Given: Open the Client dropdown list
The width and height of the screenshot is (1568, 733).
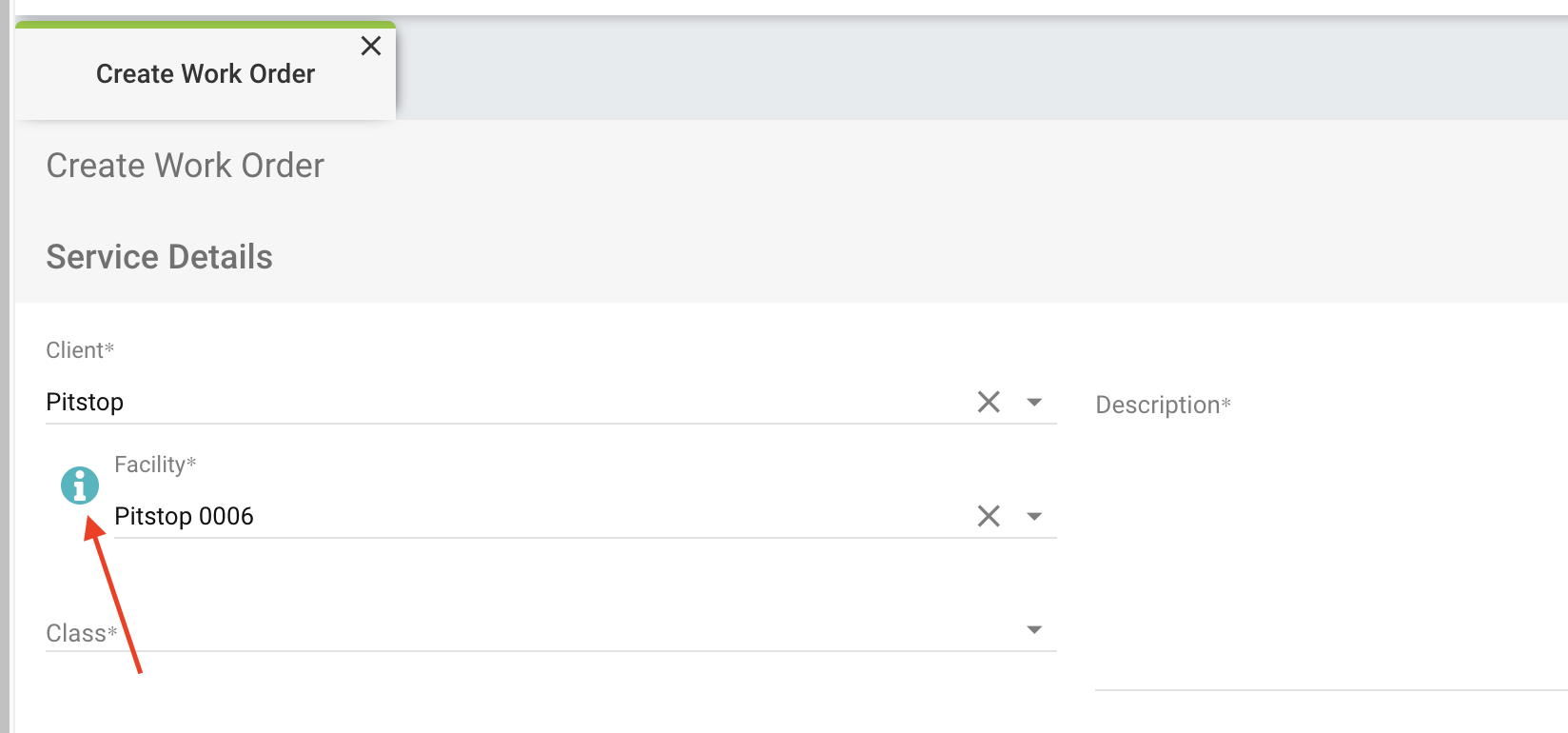Looking at the screenshot, I should 1035,401.
